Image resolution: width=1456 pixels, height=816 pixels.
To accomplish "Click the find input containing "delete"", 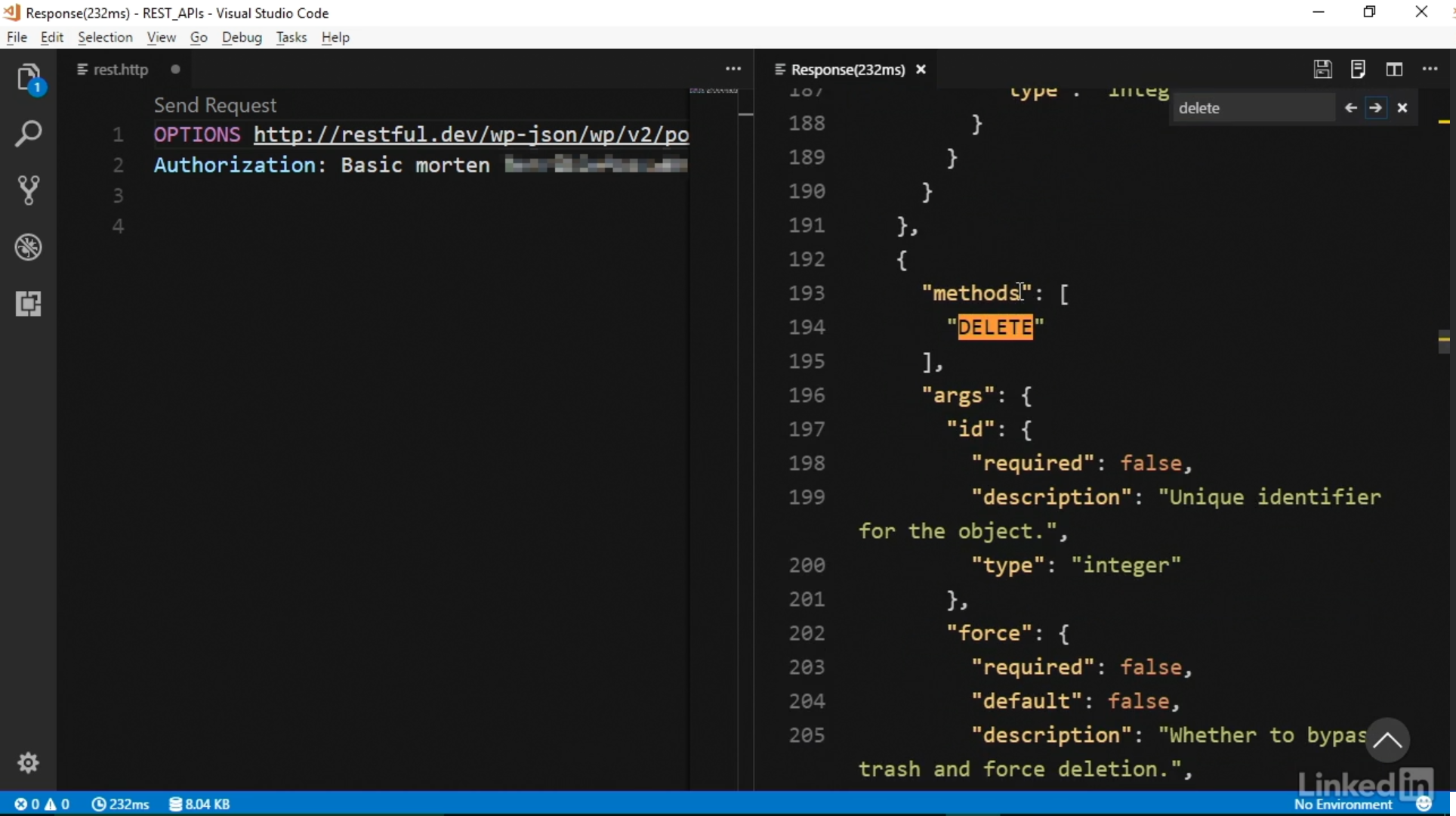I will 1254,108.
